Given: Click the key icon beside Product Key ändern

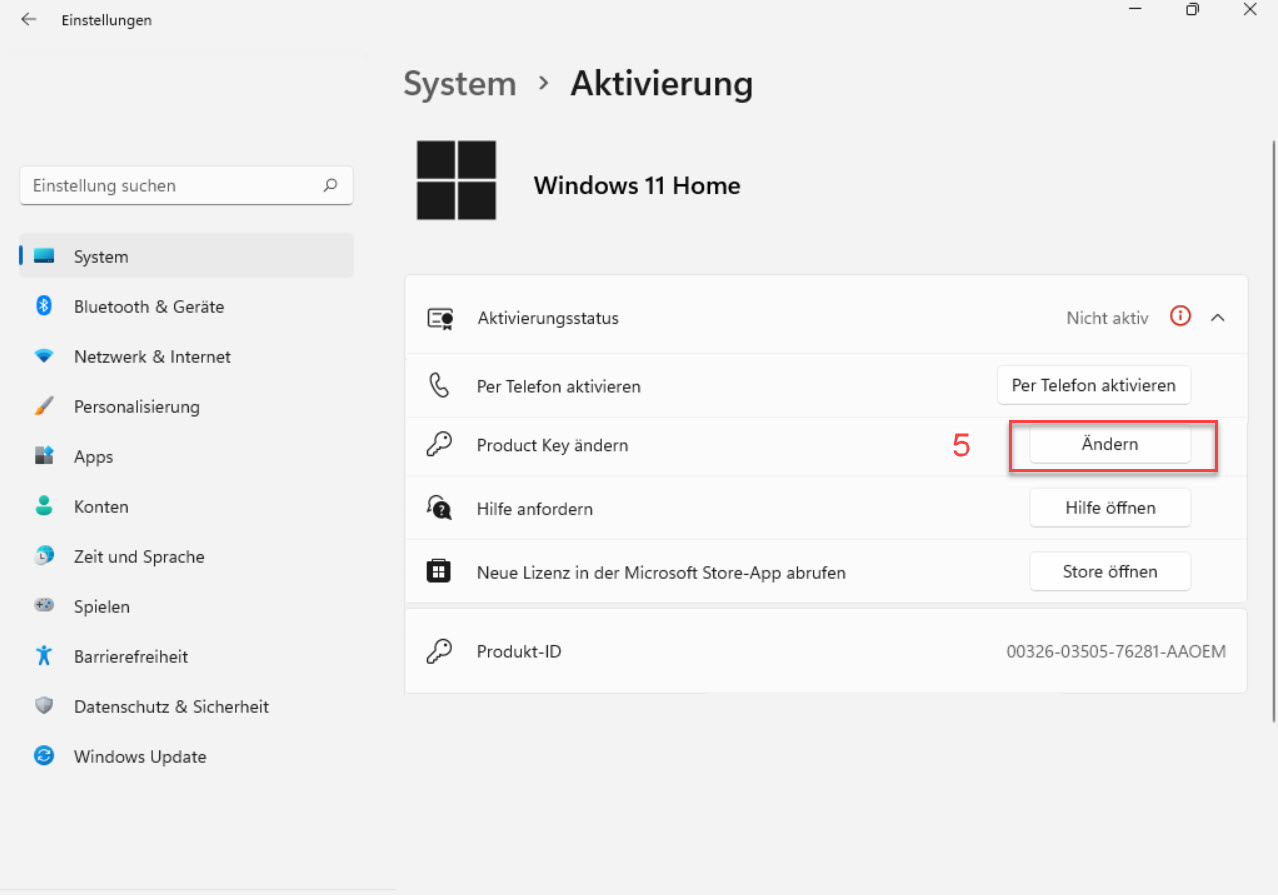Looking at the screenshot, I should click(x=439, y=445).
